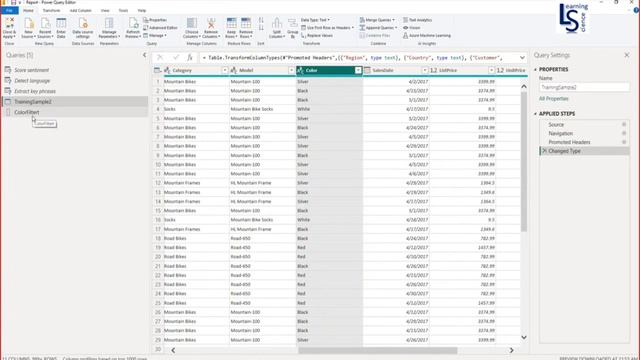The image size is (640, 360).
Task: Collapse the PROPERTIES section
Action: pyautogui.click(x=535, y=70)
